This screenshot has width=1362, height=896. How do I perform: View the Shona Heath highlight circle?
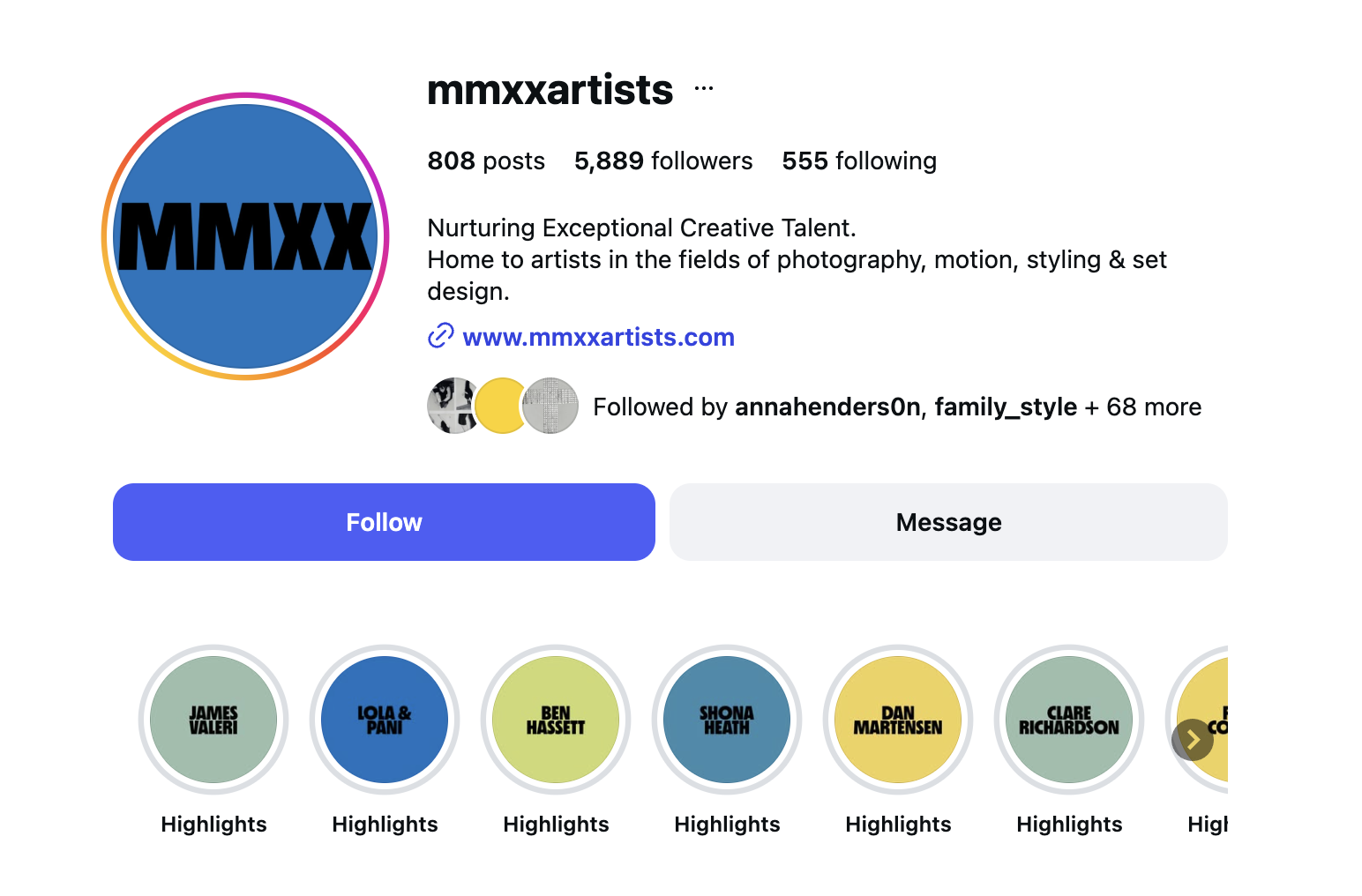[x=727, y=720]
